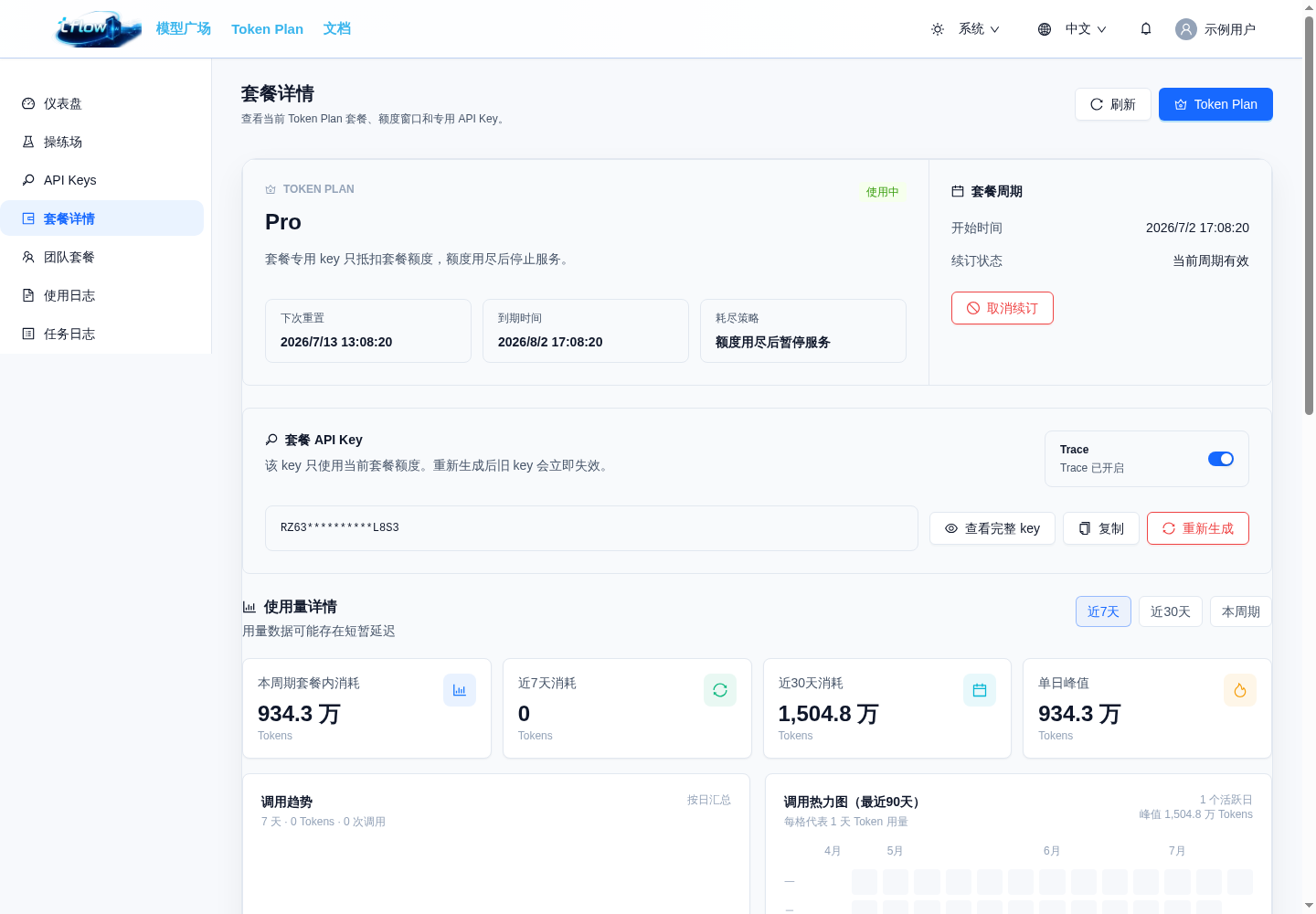
Task: Open 模型广场 in top navigation
Action: click(184, 29)
